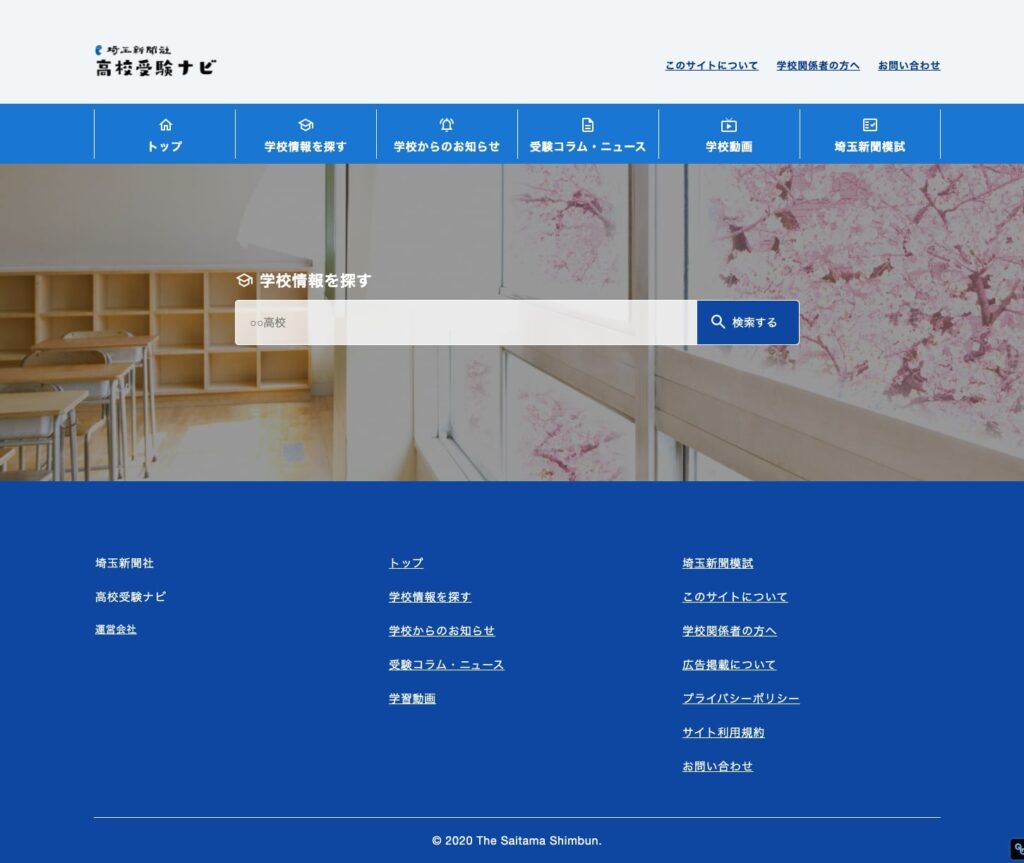The image size is (1024, 863).
Task: Click the 運営会社 link in the footer
Action: coord(115,629)
